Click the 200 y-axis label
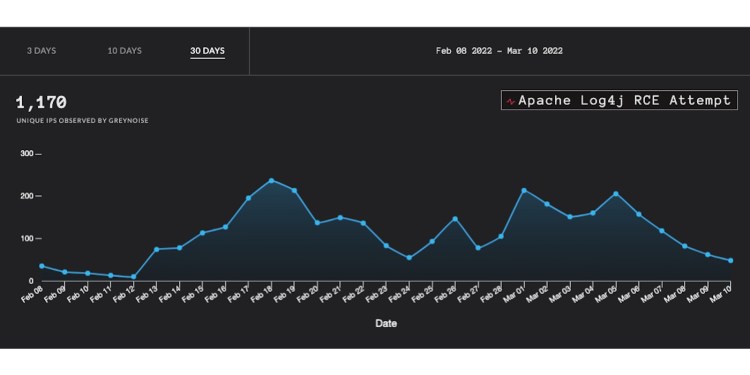 pyautogui.click(x=27, y=196)
